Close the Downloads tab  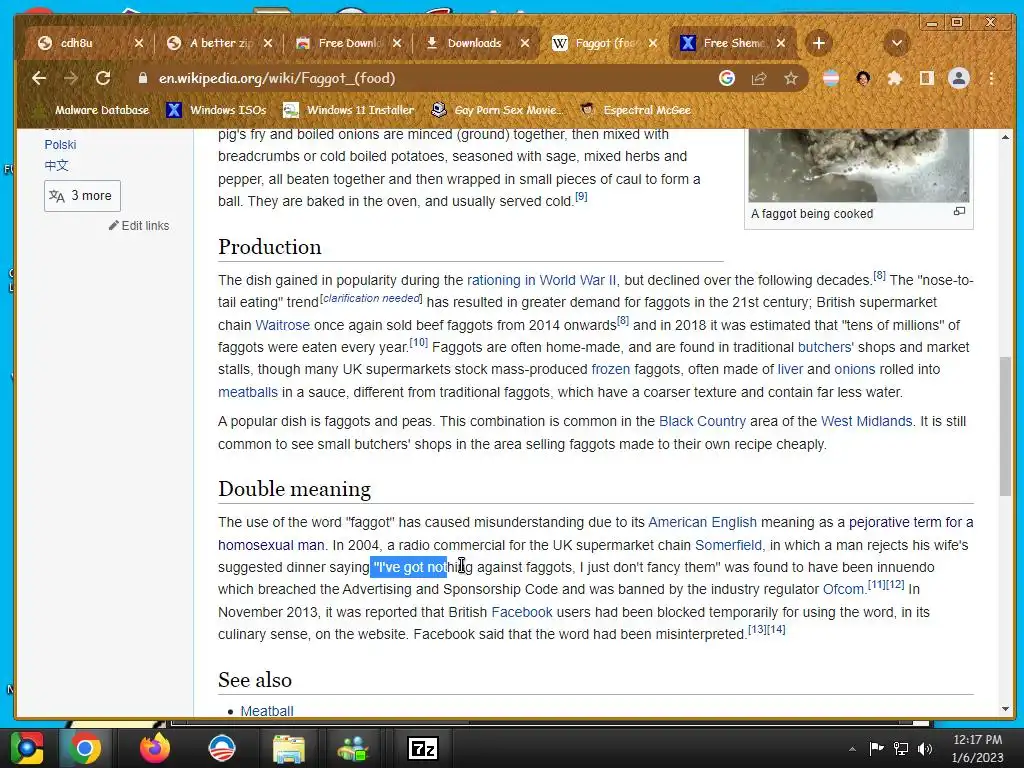click(x=524, y=43)
